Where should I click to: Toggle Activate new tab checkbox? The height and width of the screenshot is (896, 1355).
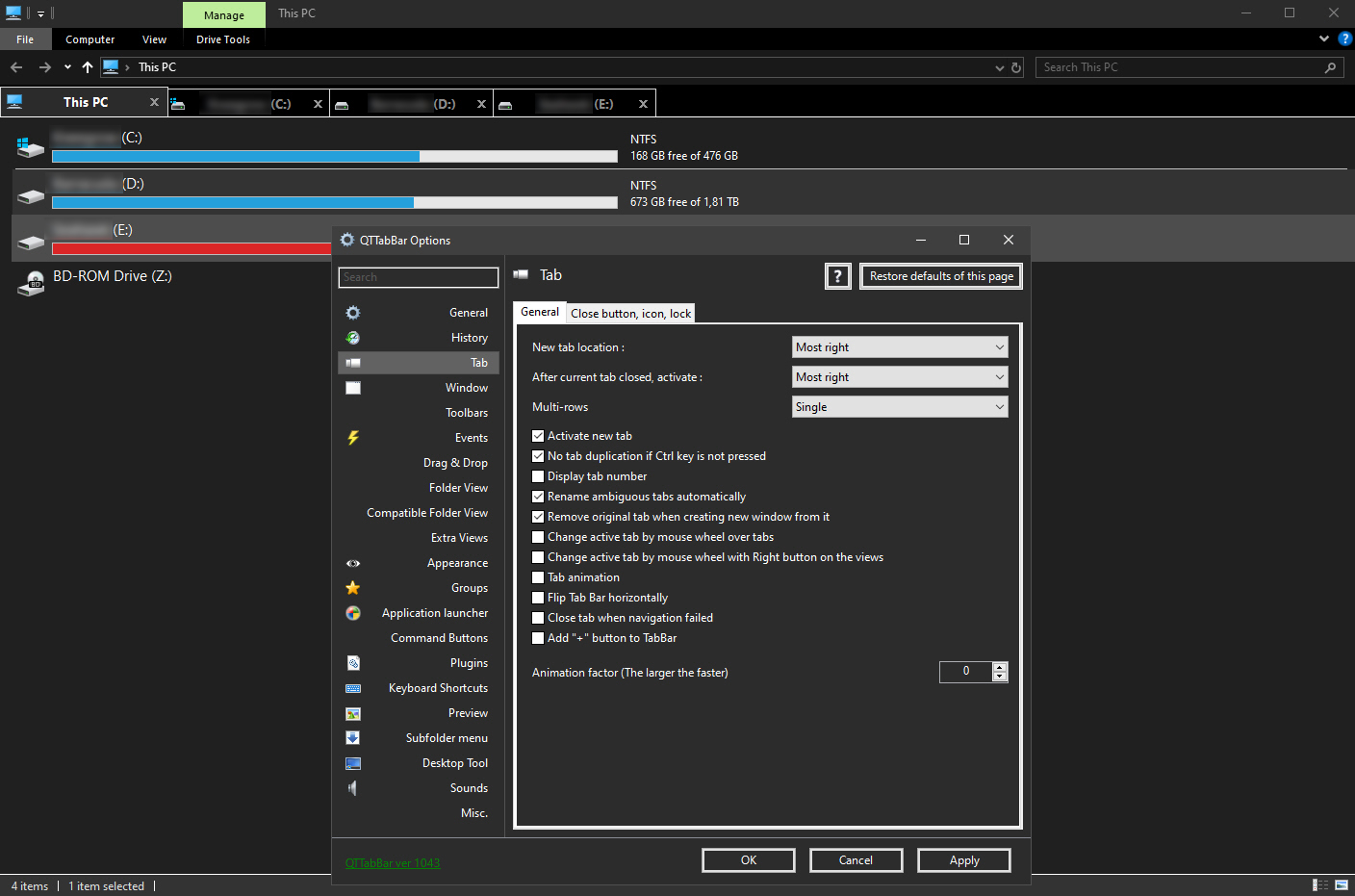538,436
